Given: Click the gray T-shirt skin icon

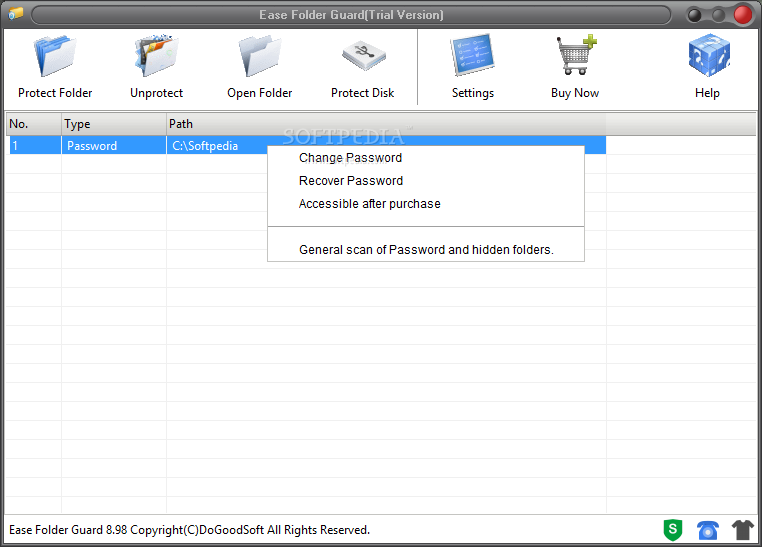Looking at the screenshot, I should pos(743,530).
